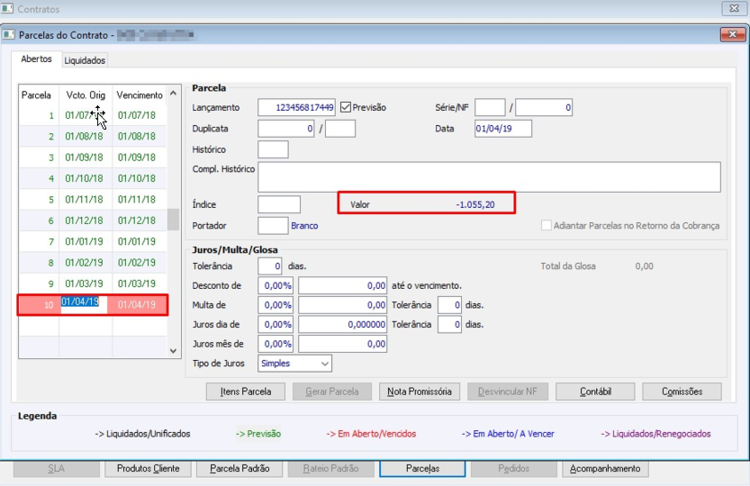Image resolution: width=750 pixels, height=486 pixels.
Task: Click the Lançamento number field
Action: 297,108
